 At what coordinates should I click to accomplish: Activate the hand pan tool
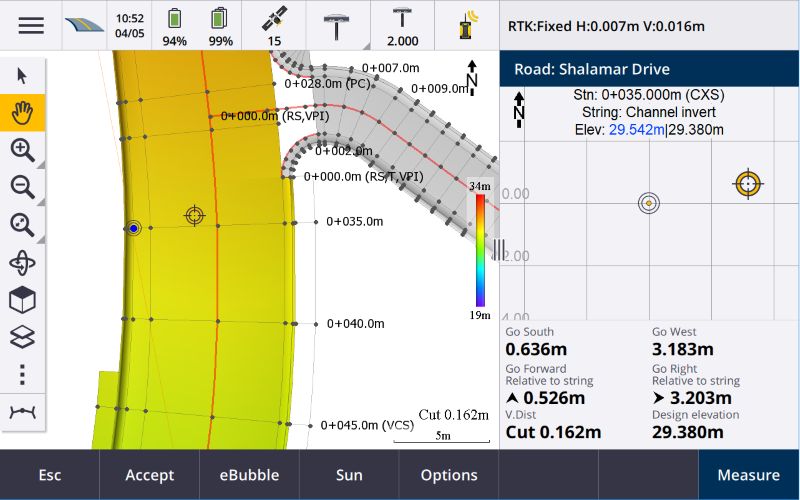tap(22, 113)
